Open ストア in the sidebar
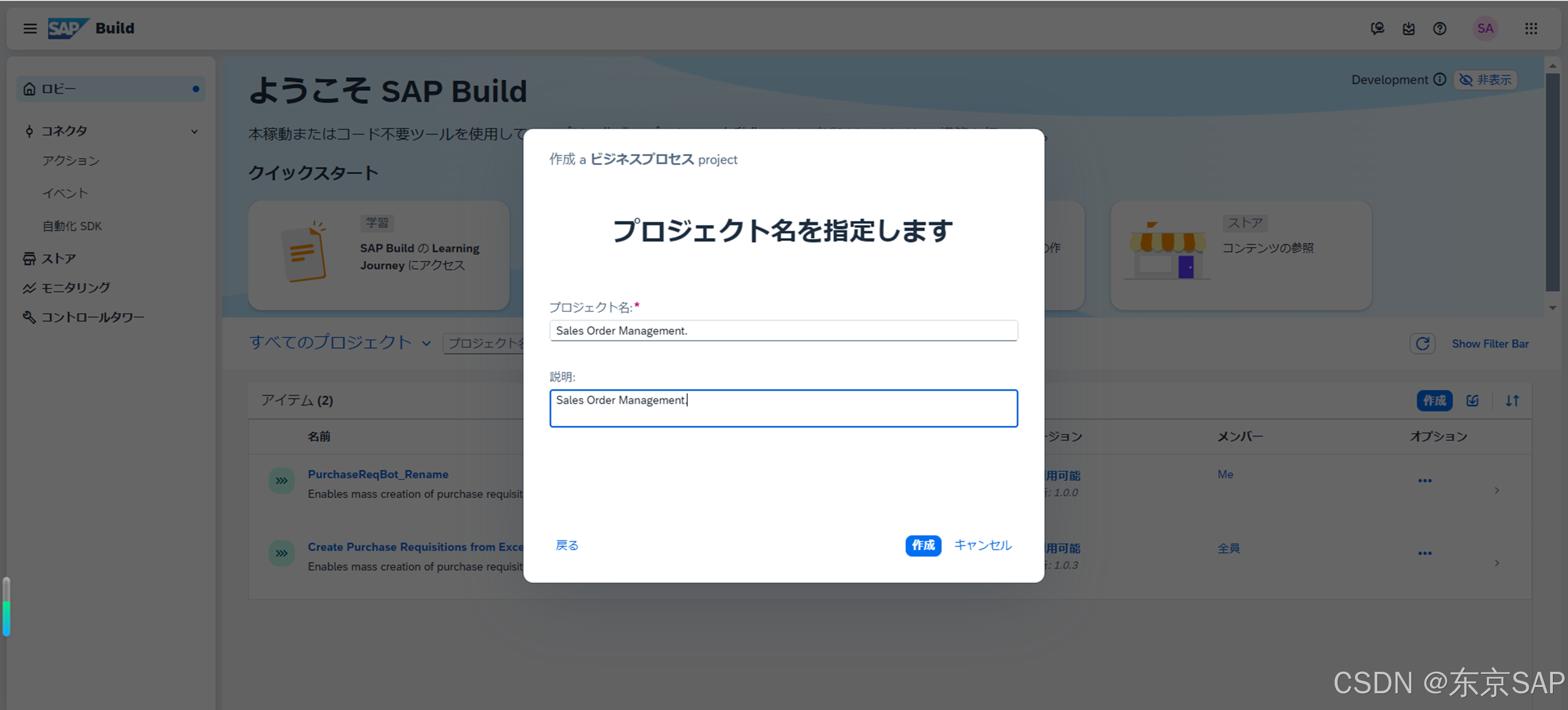This screenshot has width=1568, height=710. point(59,259)
